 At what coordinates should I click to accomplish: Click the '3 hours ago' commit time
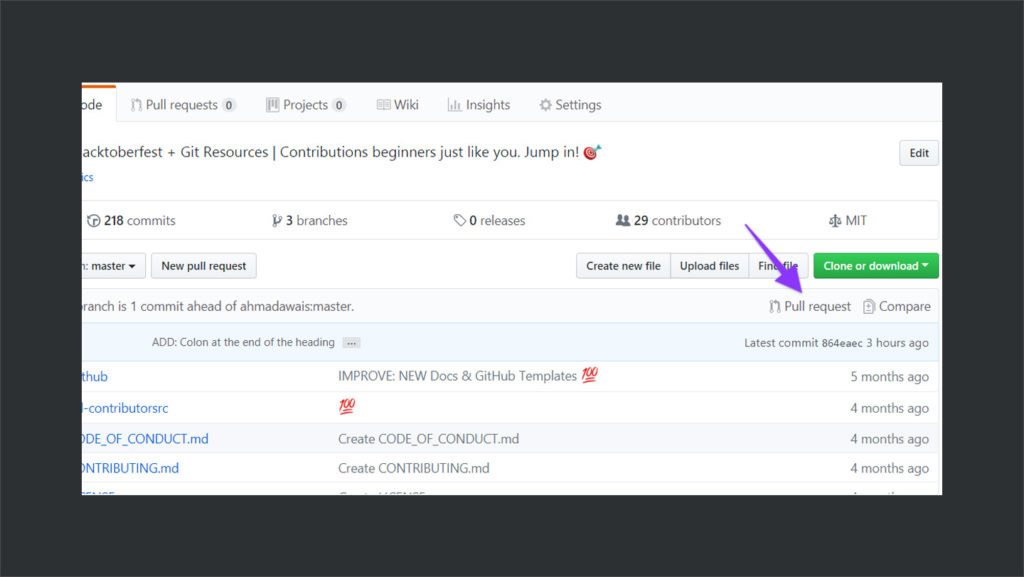tap(897, 343)
